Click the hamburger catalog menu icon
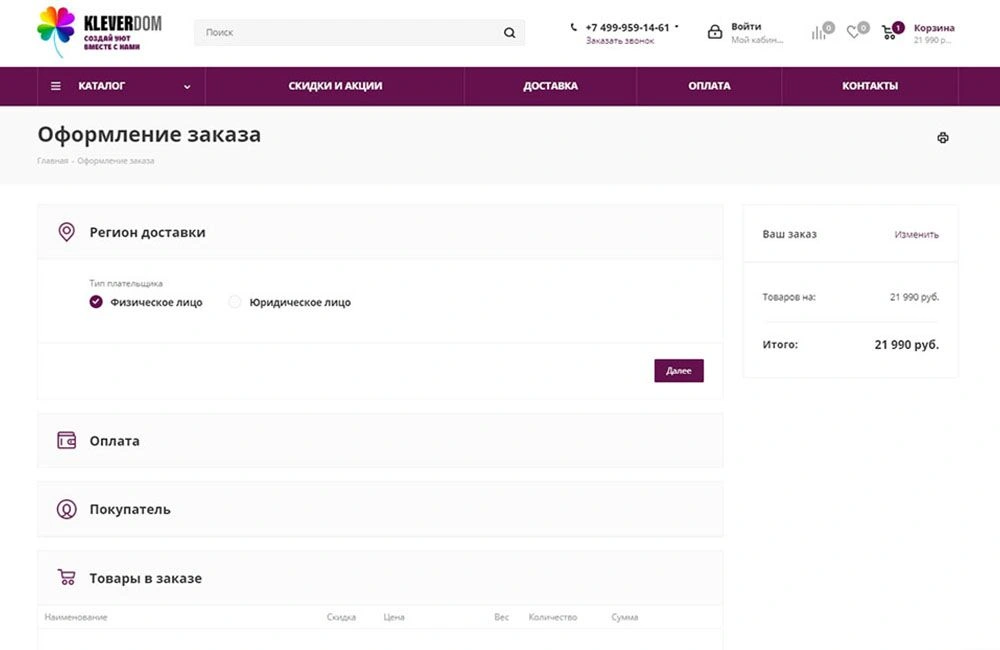The width and height of the screenshot is (1000, 650). pyautogui.click(x=56, y=86)
